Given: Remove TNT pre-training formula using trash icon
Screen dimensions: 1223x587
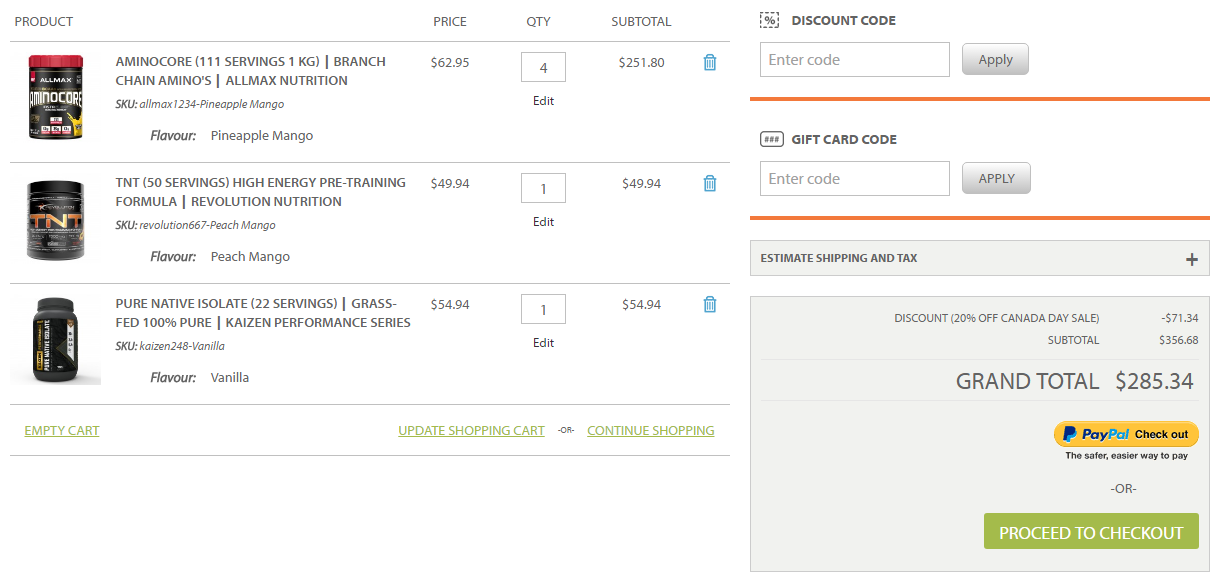Looking at the screenshot, I should (710, 183).
